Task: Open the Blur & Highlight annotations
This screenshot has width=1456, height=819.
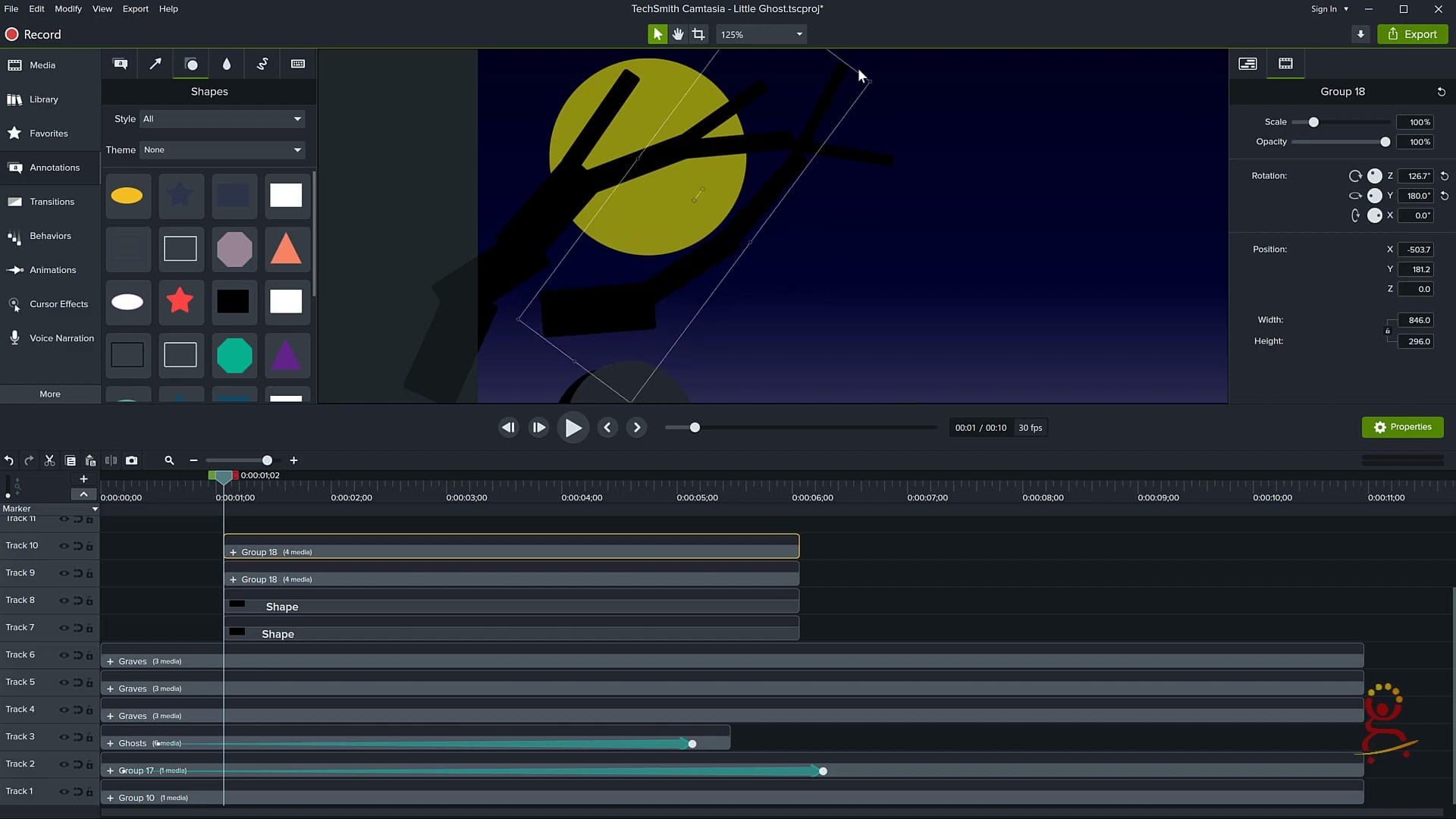Action: point(226,64)
